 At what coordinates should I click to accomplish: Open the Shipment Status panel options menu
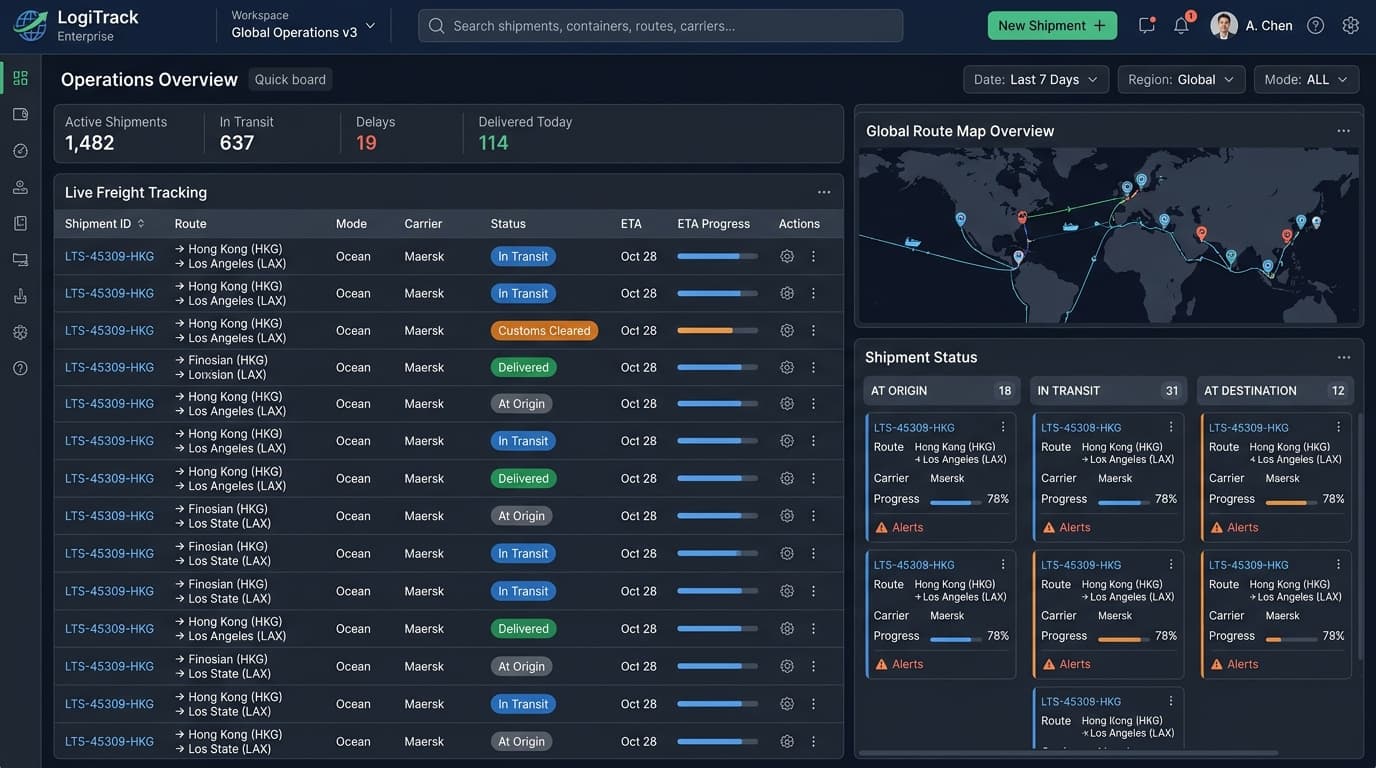click(1344, 357)
